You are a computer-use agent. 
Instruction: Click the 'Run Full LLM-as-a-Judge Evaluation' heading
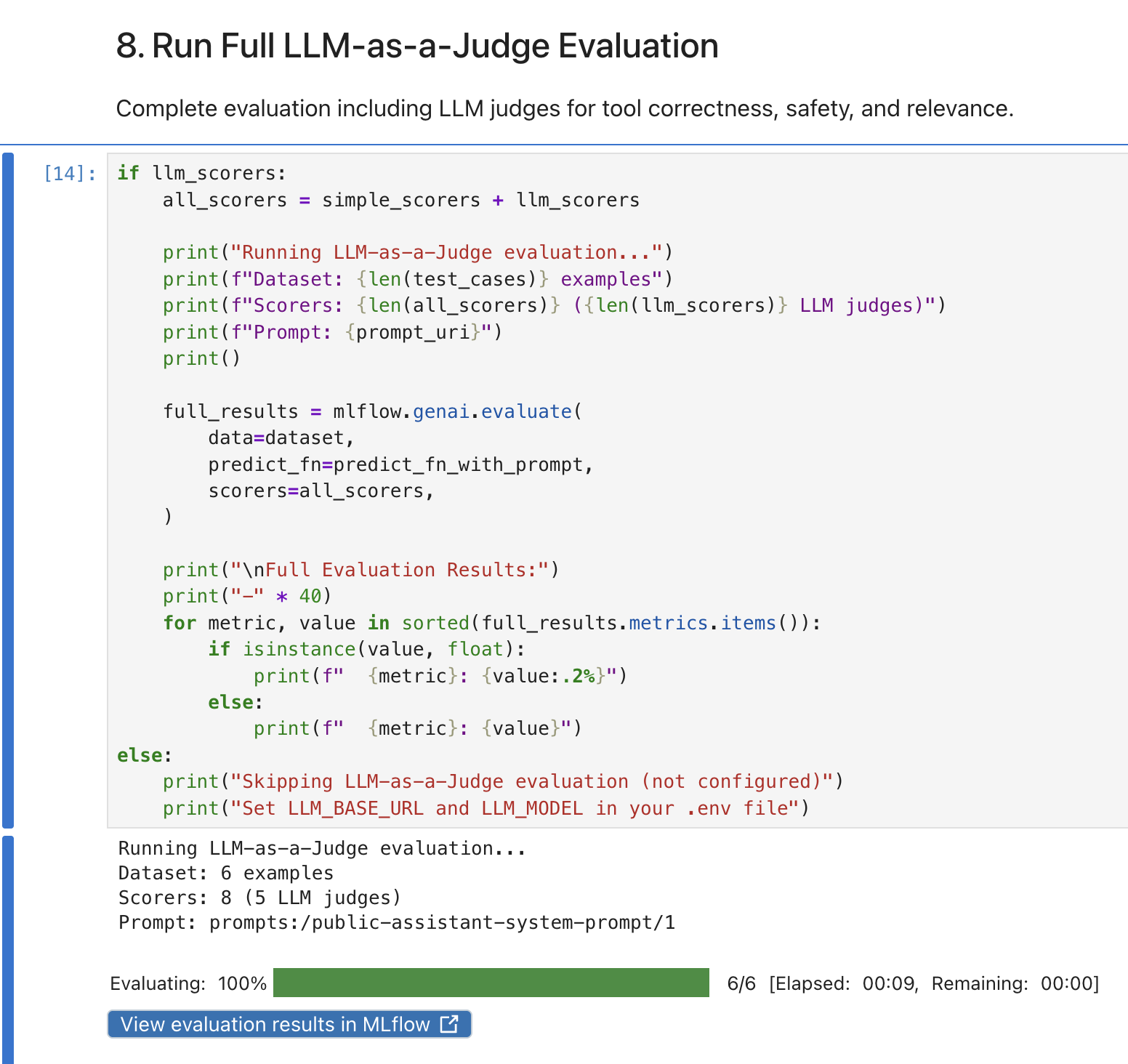tap(417, 46)
